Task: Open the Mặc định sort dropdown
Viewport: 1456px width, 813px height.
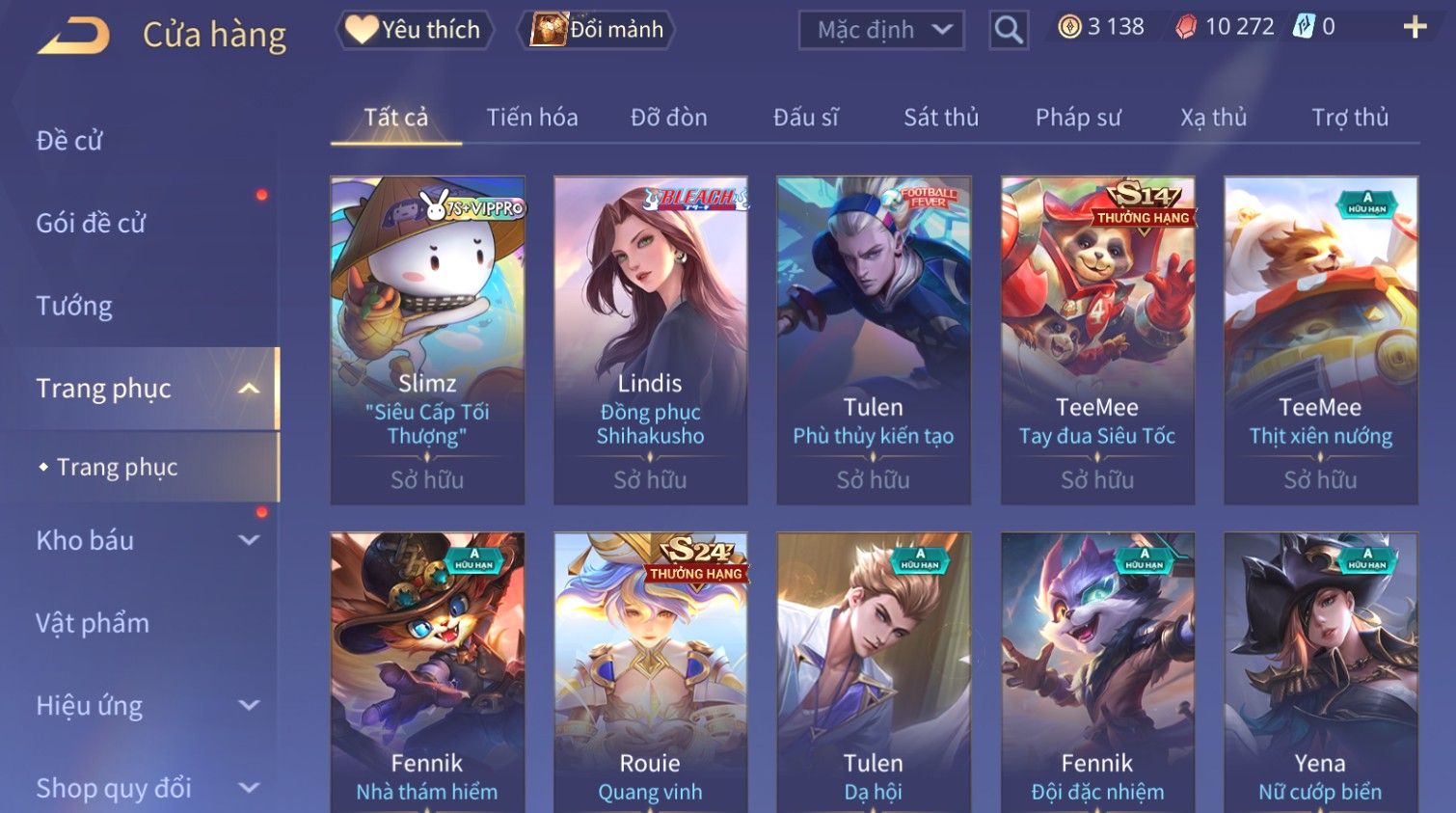Action: click(x=881, y=30)
